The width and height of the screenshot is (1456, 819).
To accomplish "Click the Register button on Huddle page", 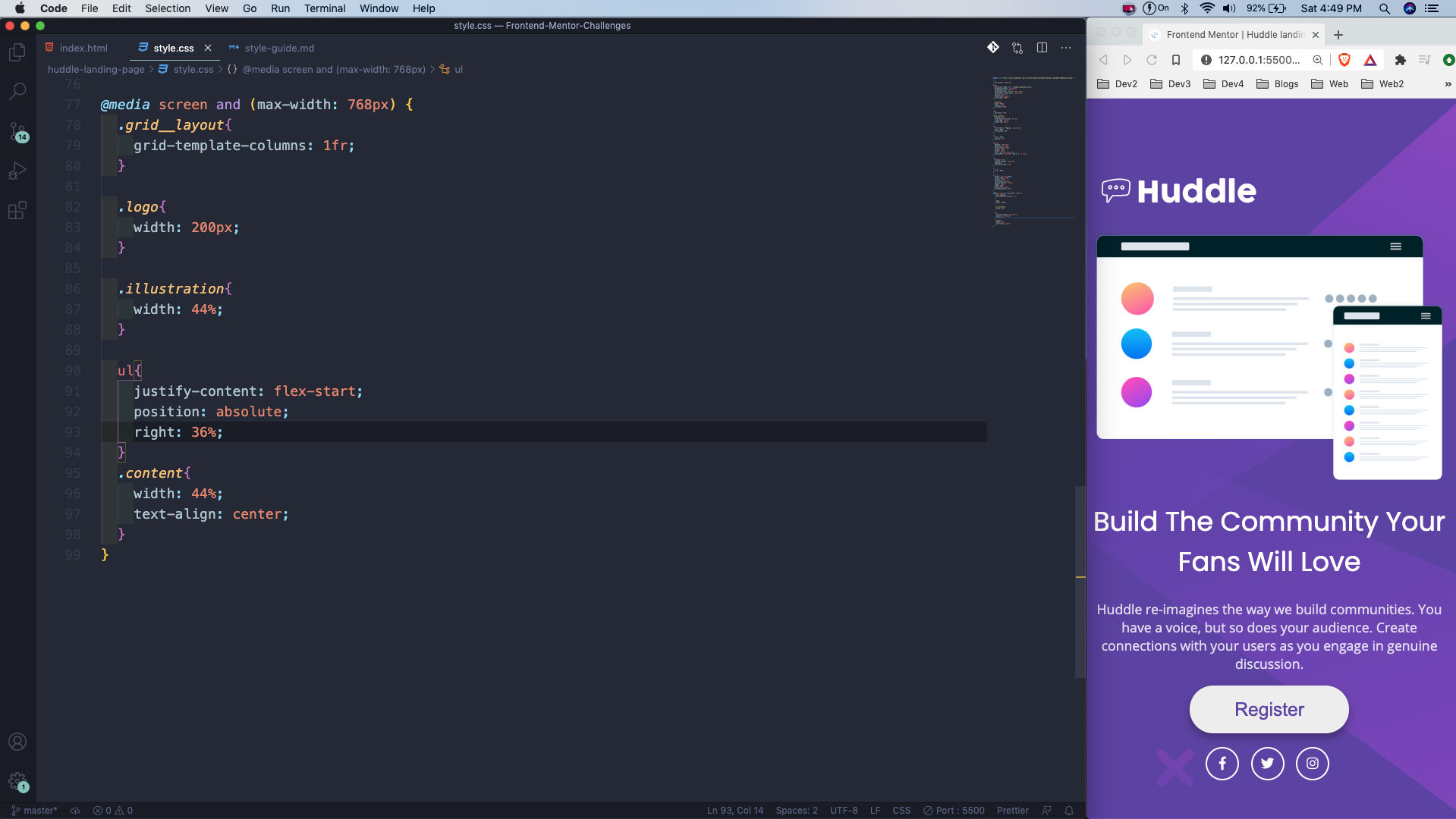I will coord(1269,709).
